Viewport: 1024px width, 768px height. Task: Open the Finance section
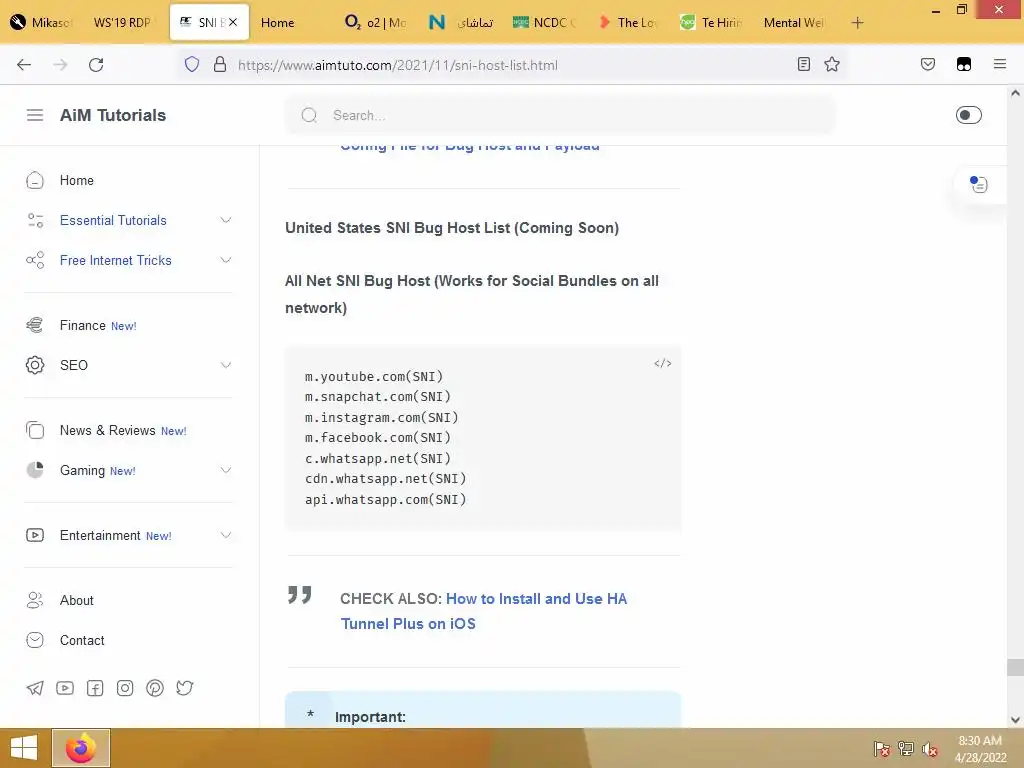click(82, 325)
